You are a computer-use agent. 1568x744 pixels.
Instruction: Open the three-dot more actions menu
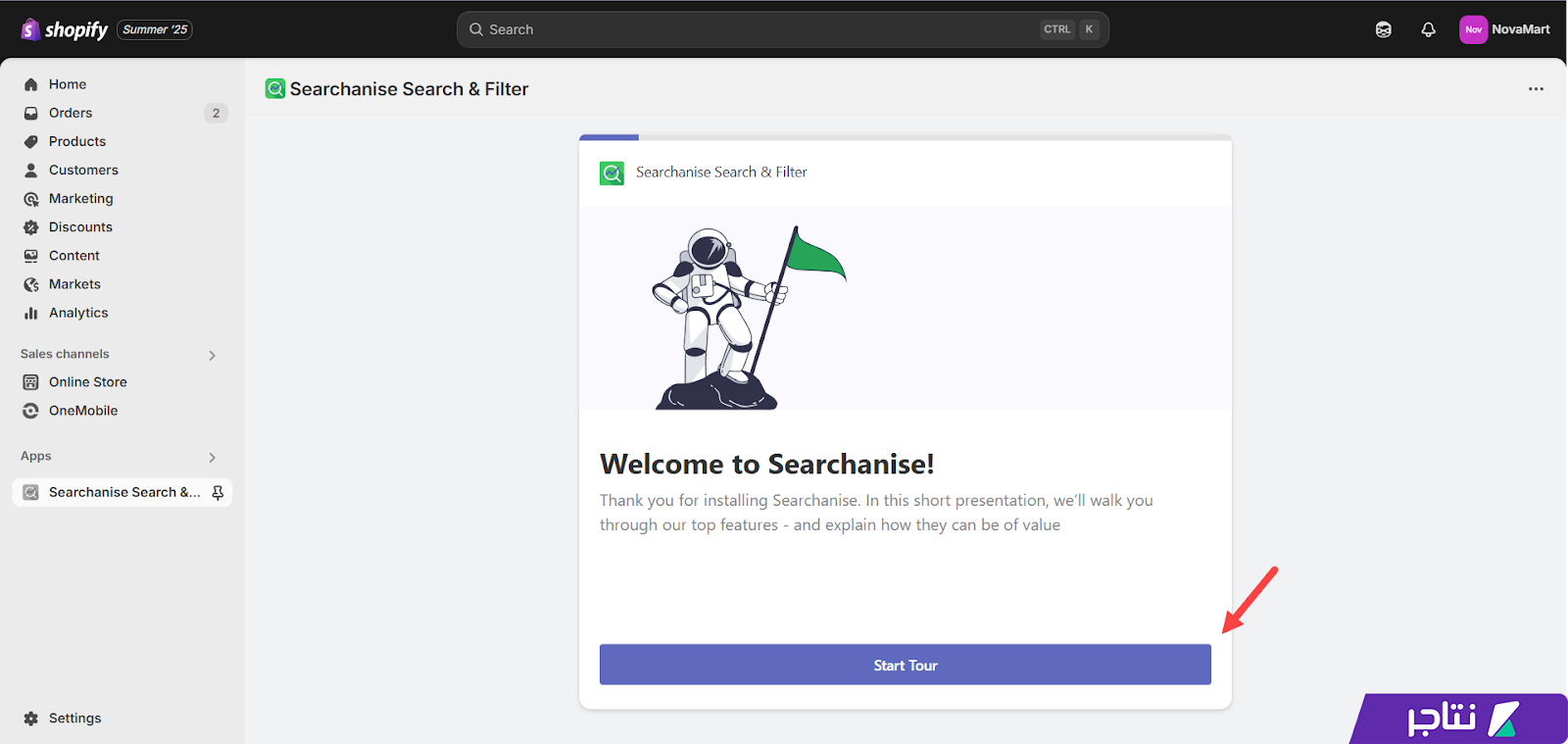pyautogui.click(x=1536, y=89)
